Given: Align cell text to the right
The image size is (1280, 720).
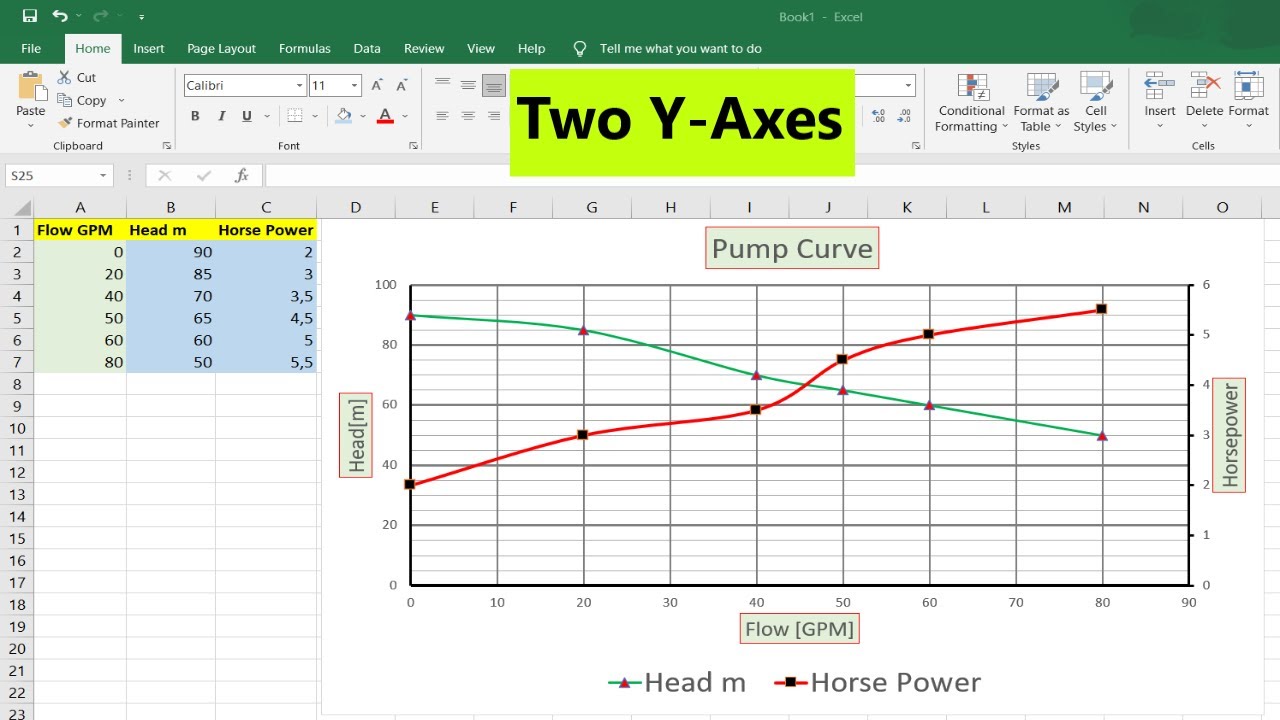Looking at the screenshot, I should (x=494, y=116).
